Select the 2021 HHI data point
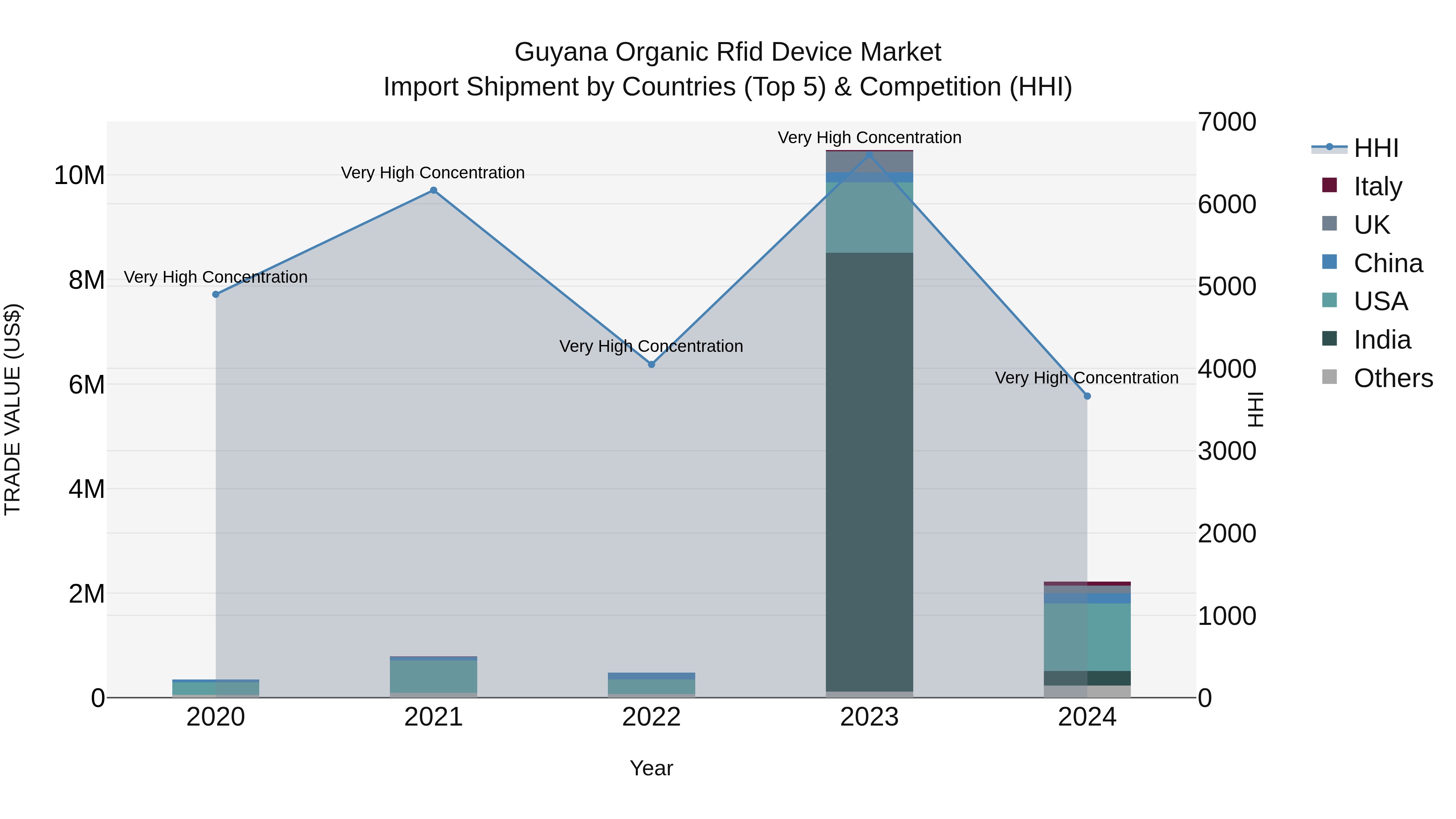1456x819 pixels. pyautogui.click(x=434, y=190)
